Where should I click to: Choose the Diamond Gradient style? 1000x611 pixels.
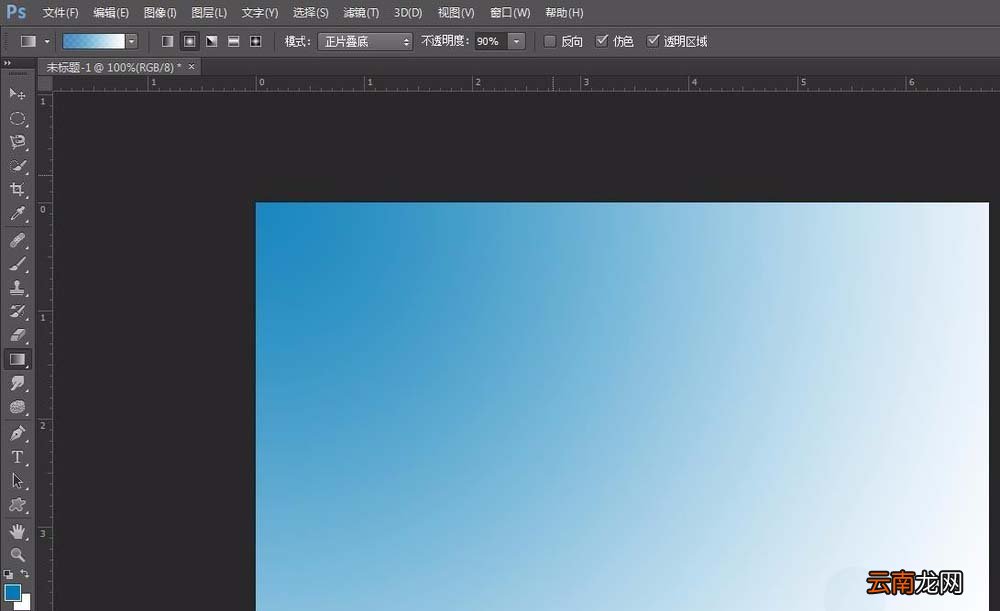pos(255,41)
